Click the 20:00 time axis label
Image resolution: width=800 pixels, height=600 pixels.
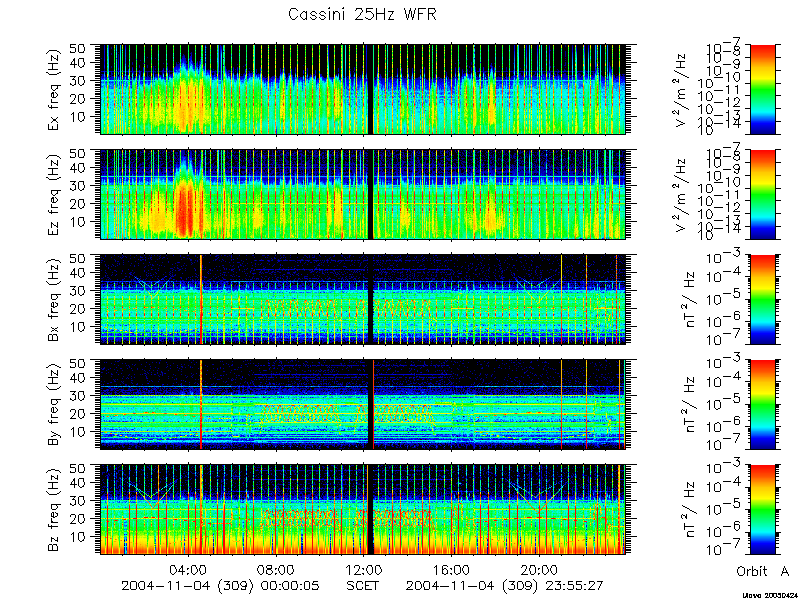(x=538, y=569)
